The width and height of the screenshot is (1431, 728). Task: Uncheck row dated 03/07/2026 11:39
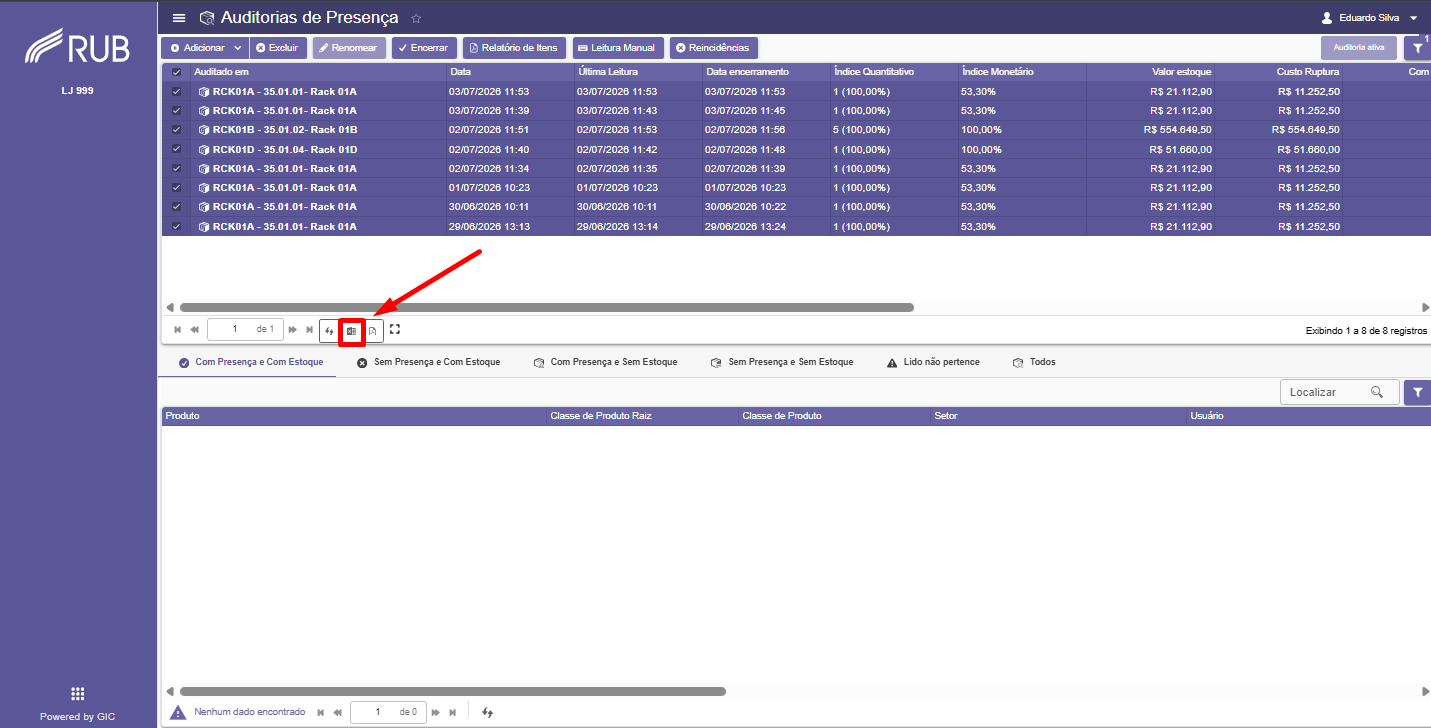pos(177,111)
